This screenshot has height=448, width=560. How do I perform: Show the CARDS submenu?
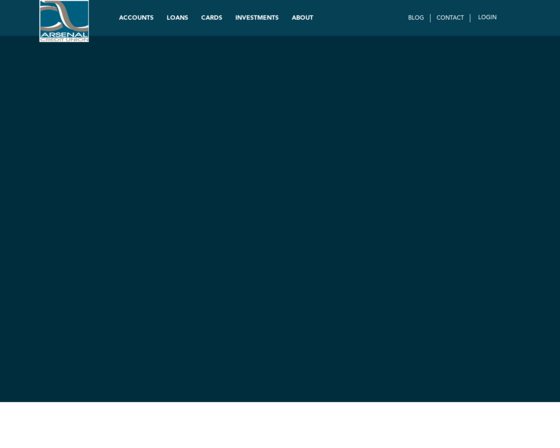211,18
